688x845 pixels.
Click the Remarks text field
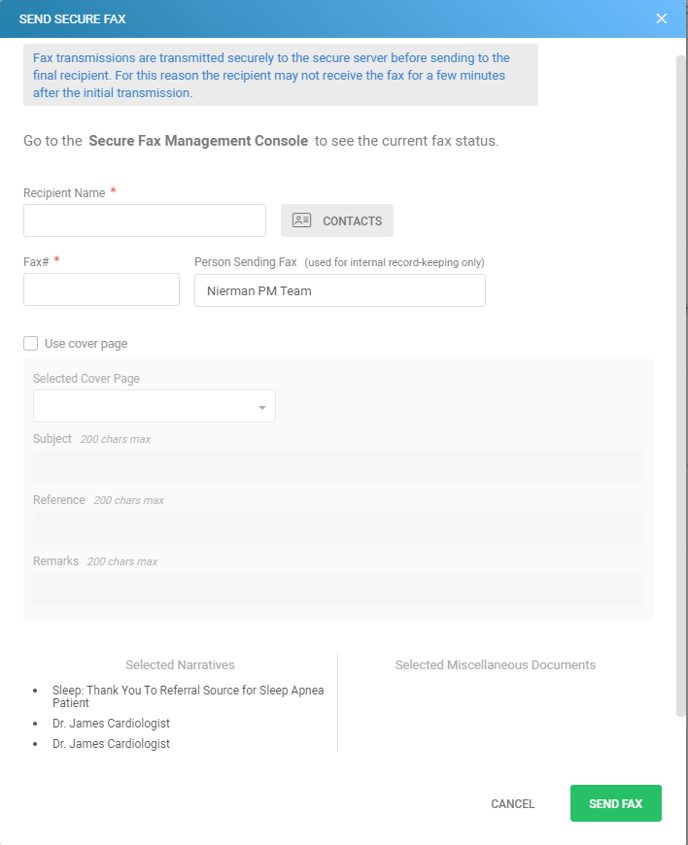point(338,589)
